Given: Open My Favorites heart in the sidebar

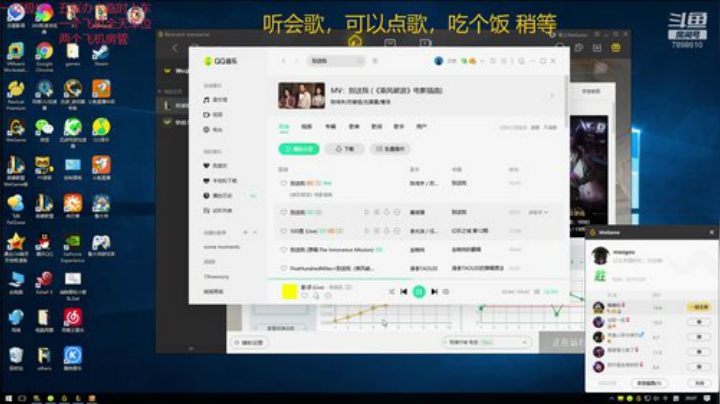Looking at the screenshot, I should pyautogui.click(x=215, y=166).
